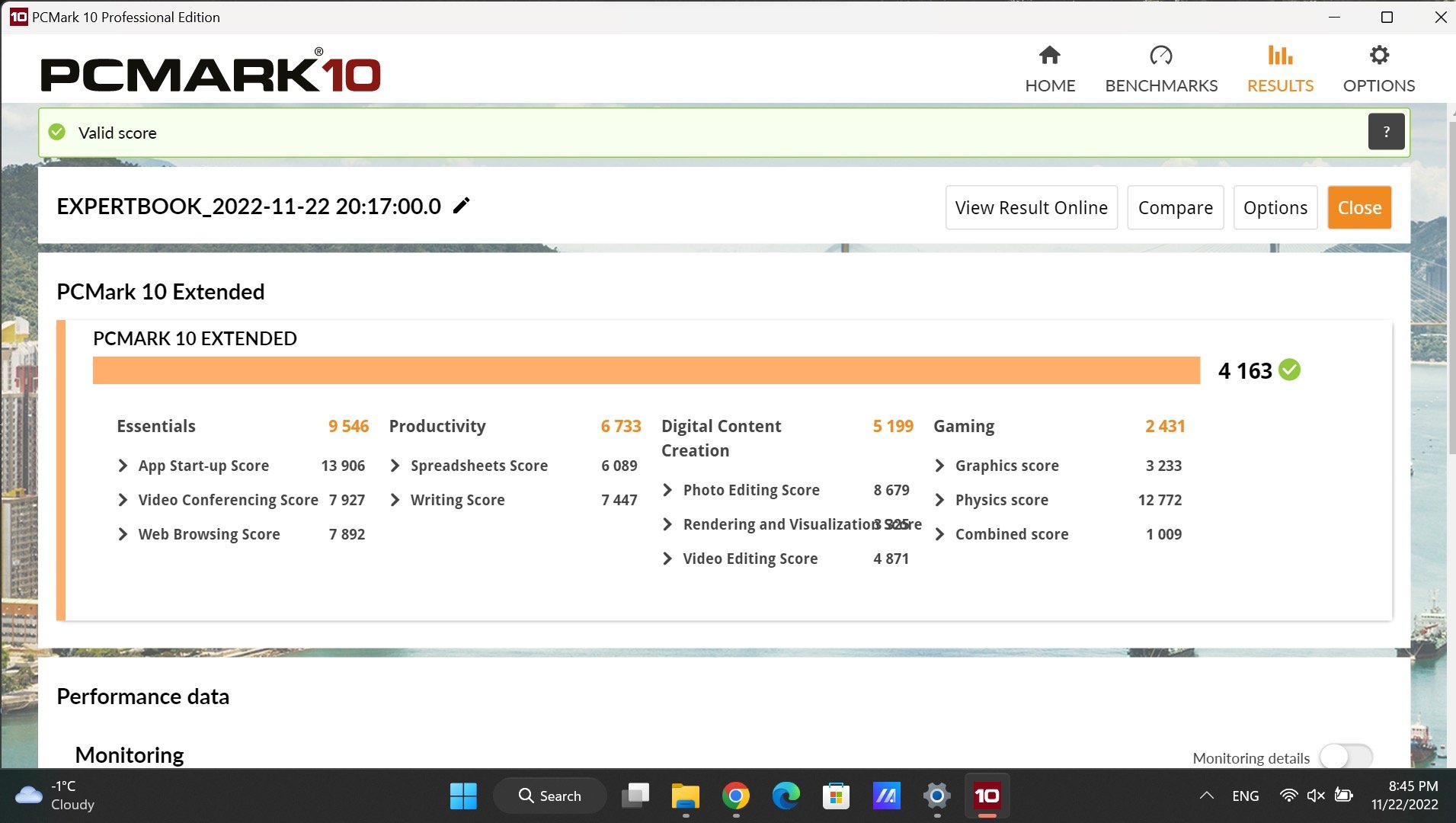Go to the OPTIONS tab
This screenshot has width=1456, height=823.
coord(1379,69)
